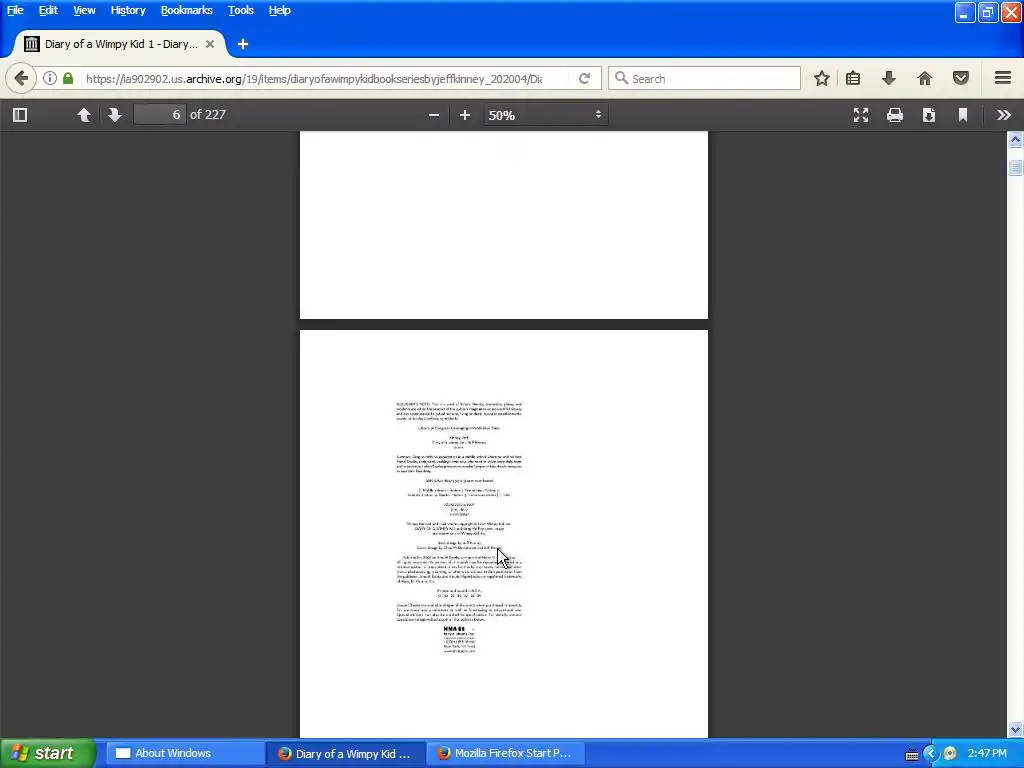Open the View menu
This screenshot has height=768, width=1024.
tap(84, 10)
